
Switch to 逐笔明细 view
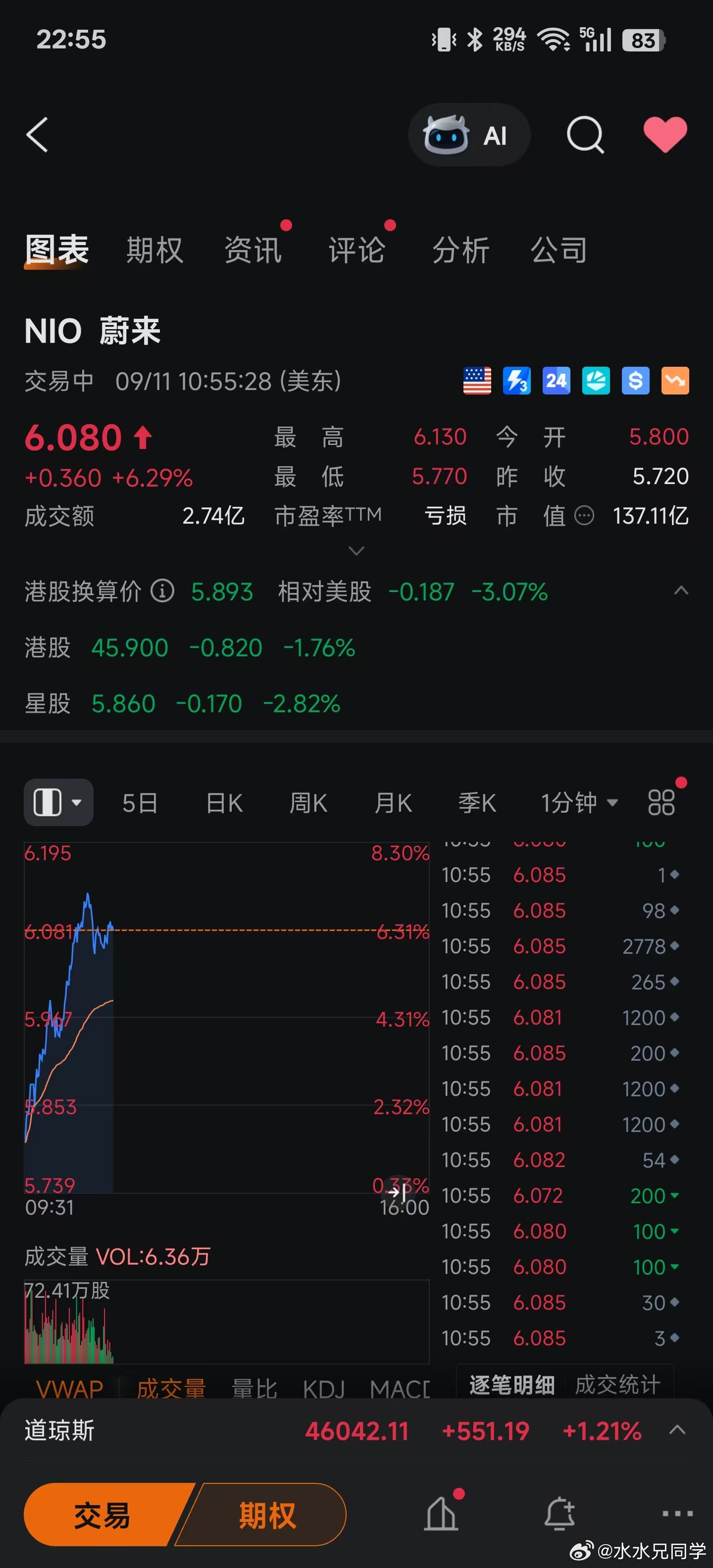[x=511, y=1385]
